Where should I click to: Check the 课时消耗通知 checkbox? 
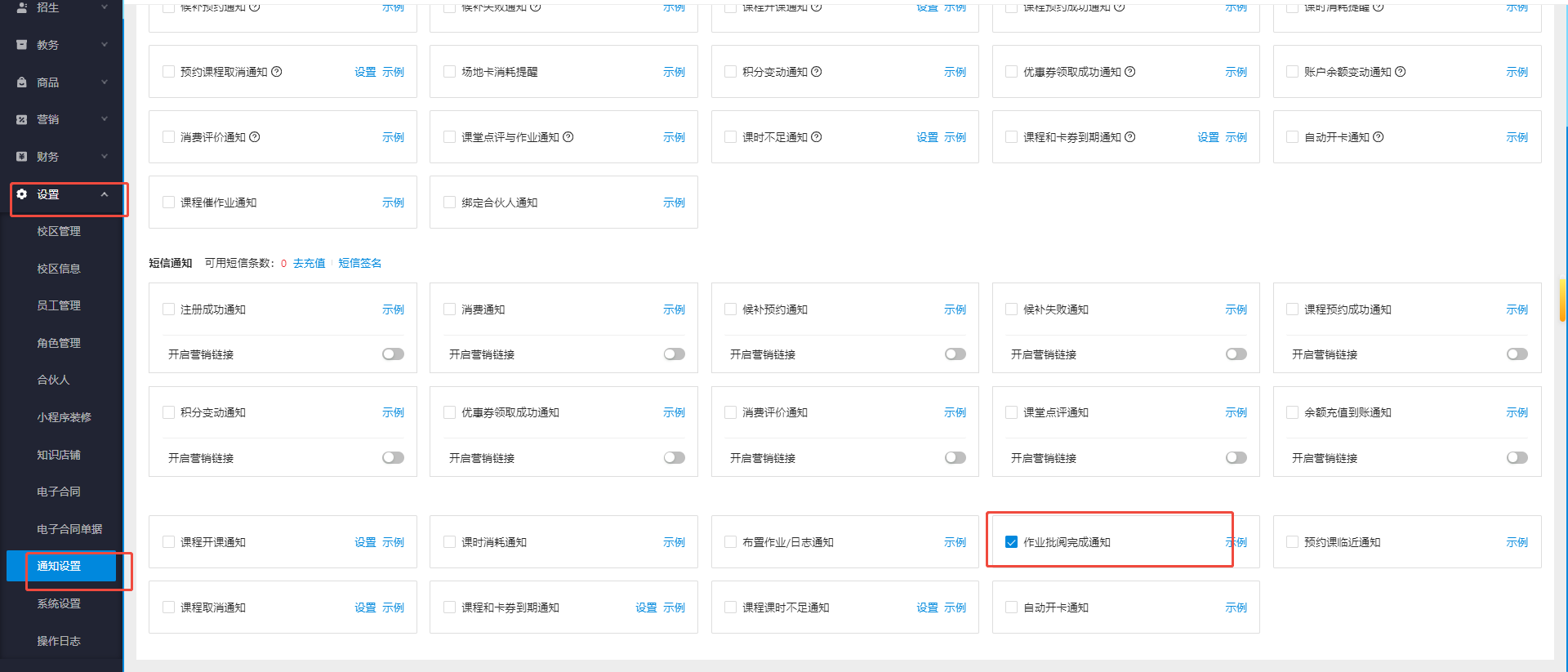pyautogui.click(x=449, y=542)
